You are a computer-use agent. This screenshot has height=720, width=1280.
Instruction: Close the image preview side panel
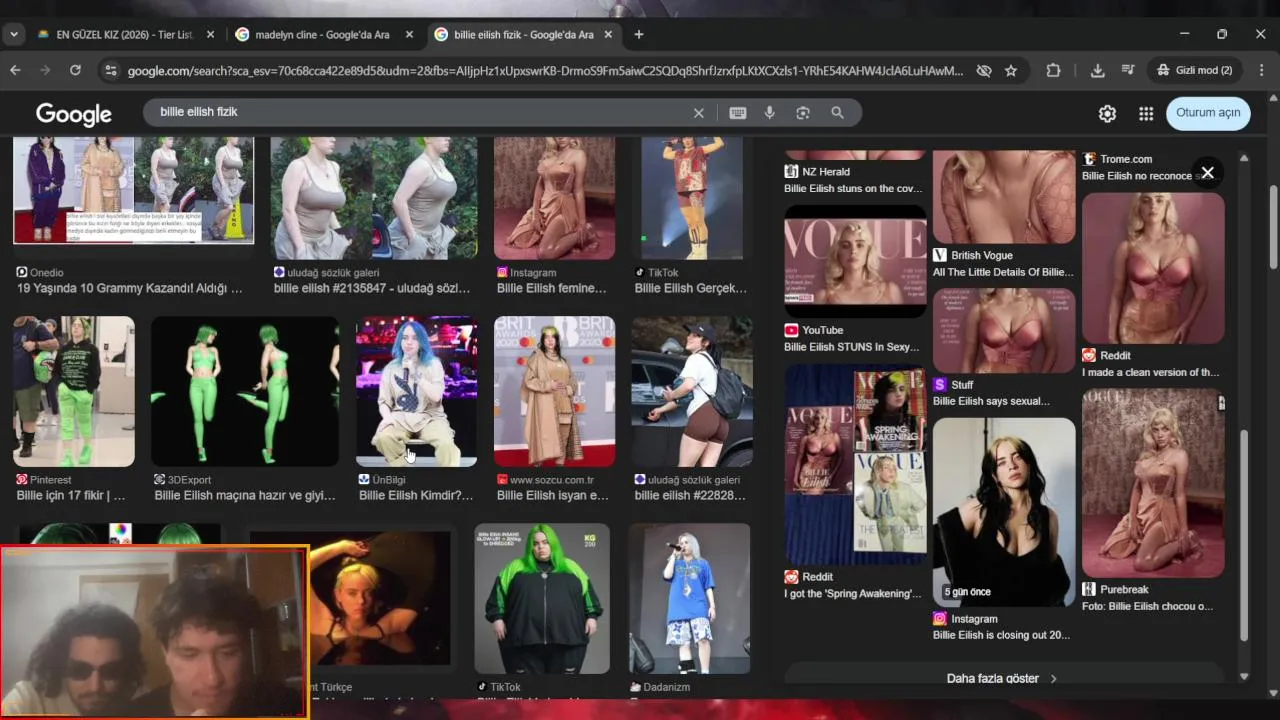(x=1208, y=173)
